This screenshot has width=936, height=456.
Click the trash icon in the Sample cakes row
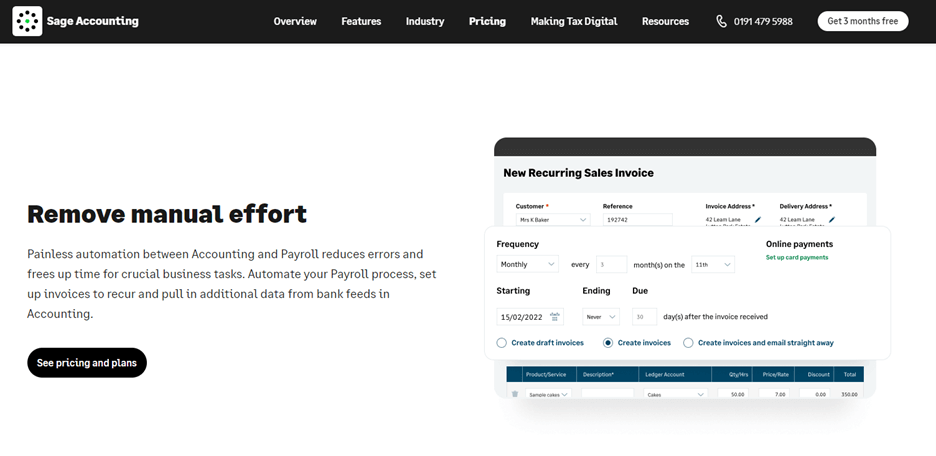tap(515, 394)
